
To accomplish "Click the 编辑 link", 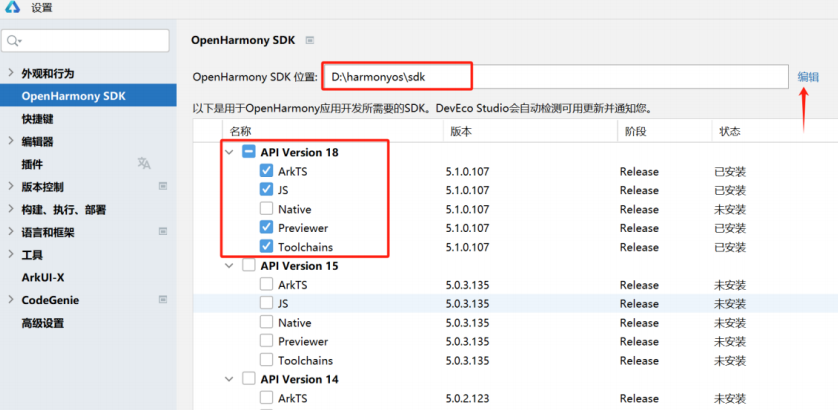I will pyautogui.click(x=808, y=76).
